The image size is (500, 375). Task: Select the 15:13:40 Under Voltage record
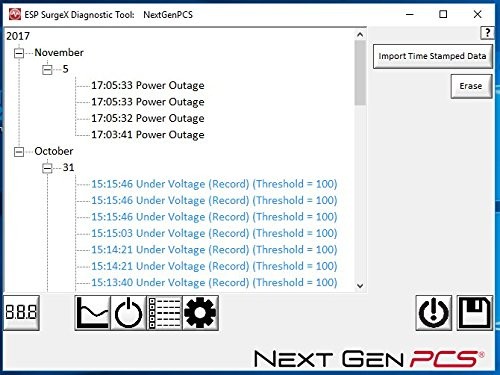point(214,283)
